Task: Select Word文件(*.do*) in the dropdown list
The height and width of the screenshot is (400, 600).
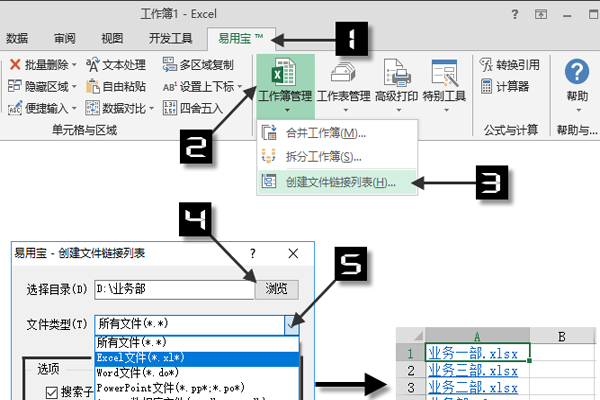Action: coord(197,372)
